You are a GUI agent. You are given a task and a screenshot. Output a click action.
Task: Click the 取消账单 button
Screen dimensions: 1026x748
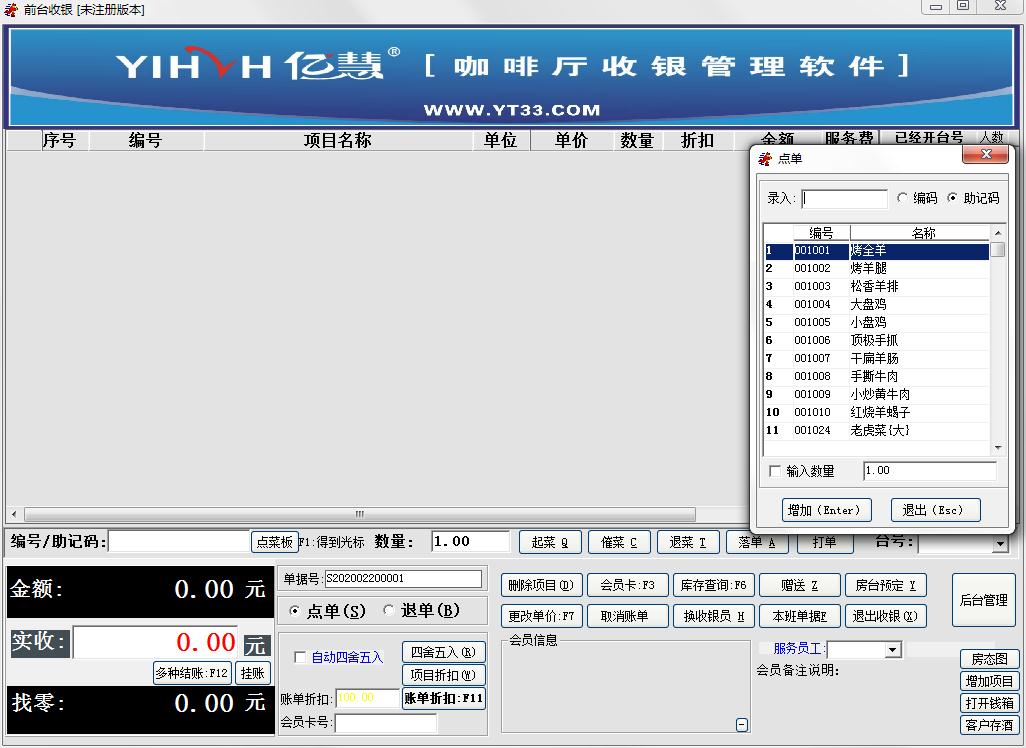(628, 616)
